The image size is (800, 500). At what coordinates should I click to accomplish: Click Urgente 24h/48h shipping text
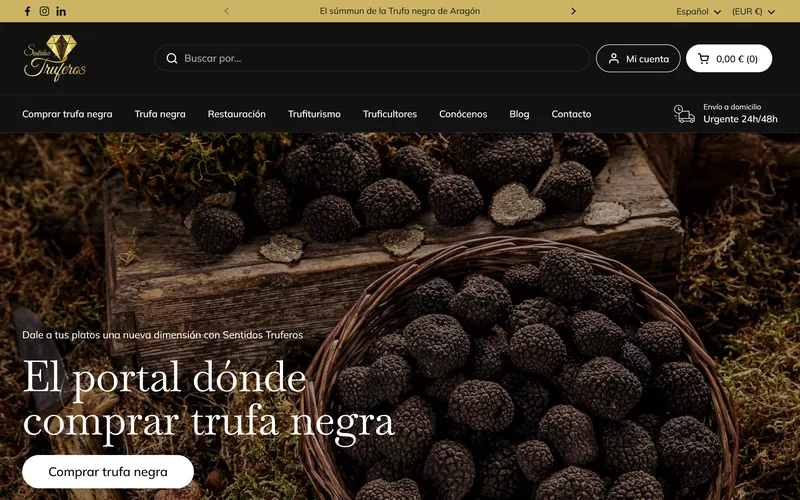[x=740, y=119]
